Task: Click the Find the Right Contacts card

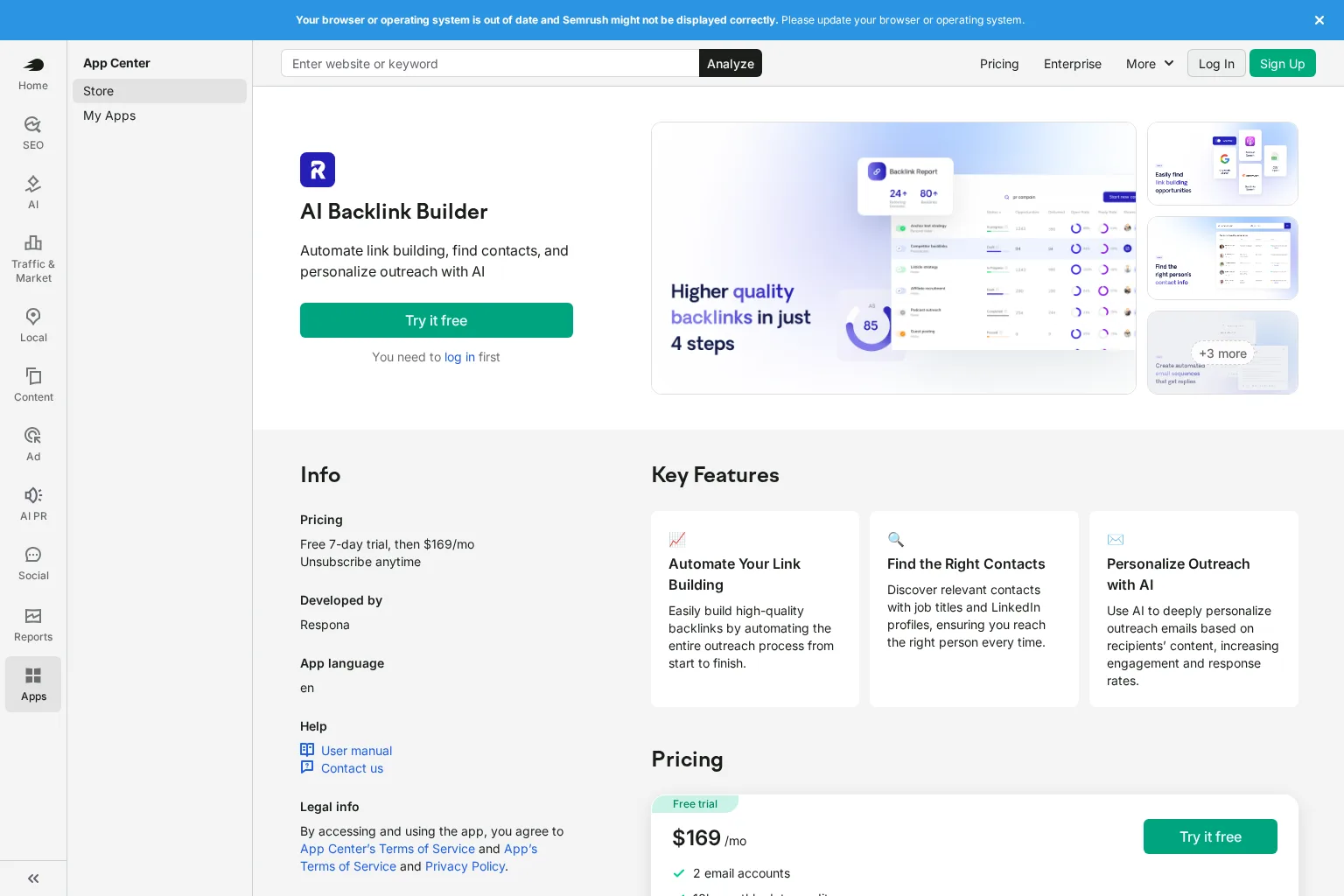Action: pos(974,609)
